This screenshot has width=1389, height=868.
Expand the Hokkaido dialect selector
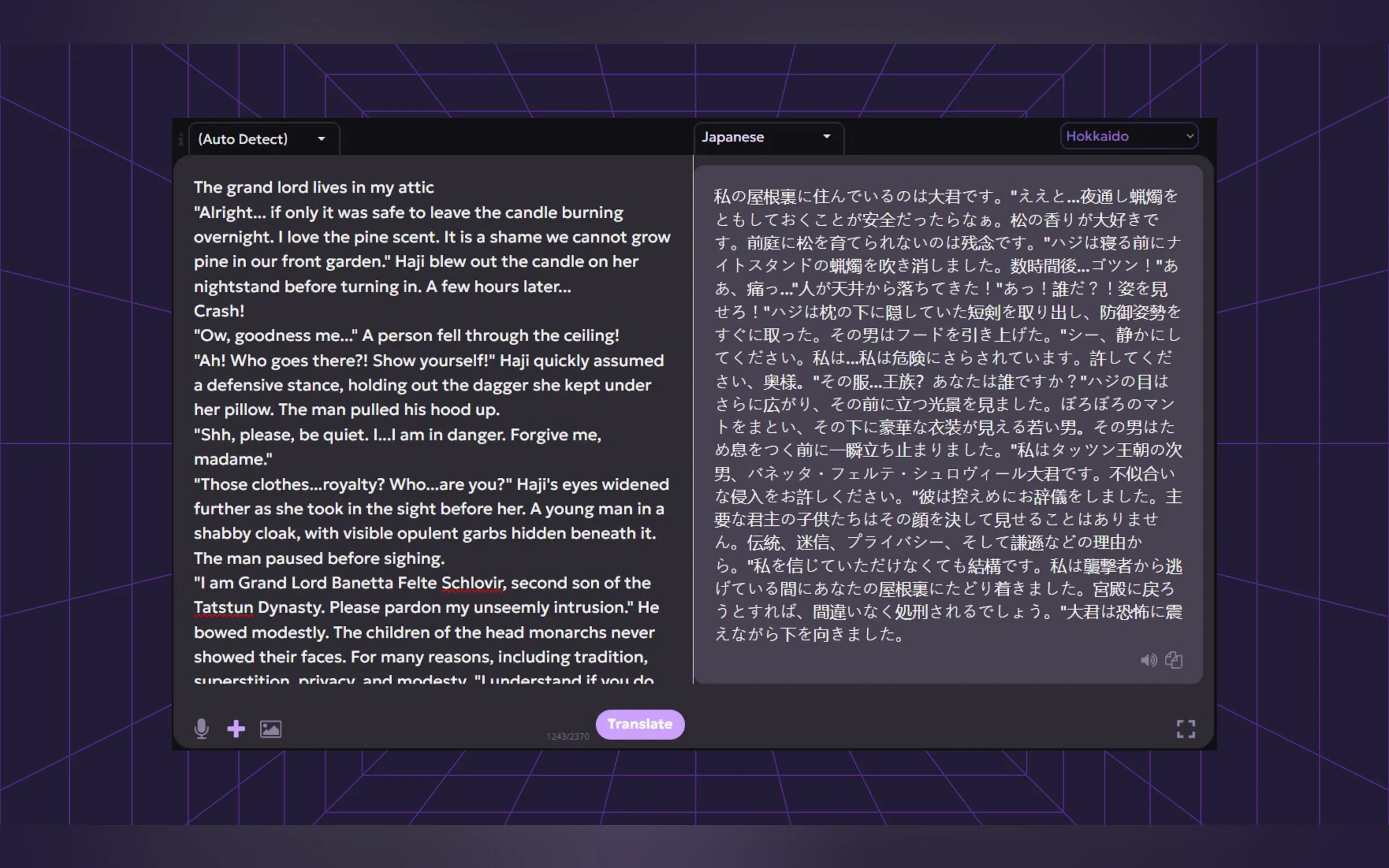[1129, 136]
